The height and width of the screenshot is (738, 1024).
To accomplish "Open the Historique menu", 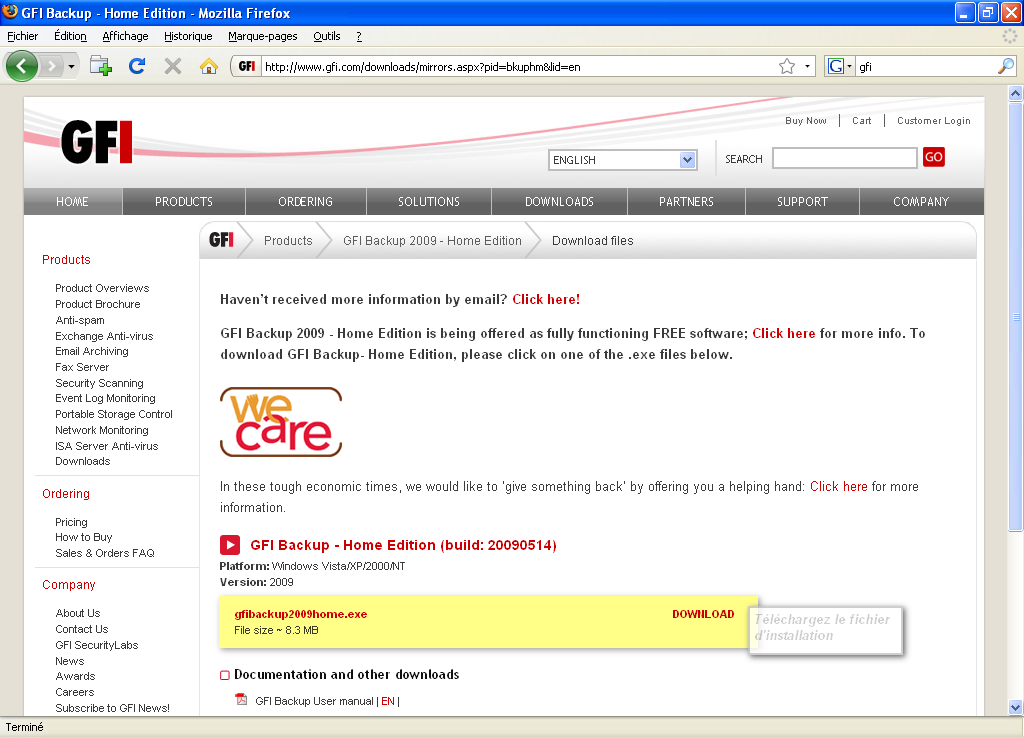I will pyautogui.click(x=188, y=36).
